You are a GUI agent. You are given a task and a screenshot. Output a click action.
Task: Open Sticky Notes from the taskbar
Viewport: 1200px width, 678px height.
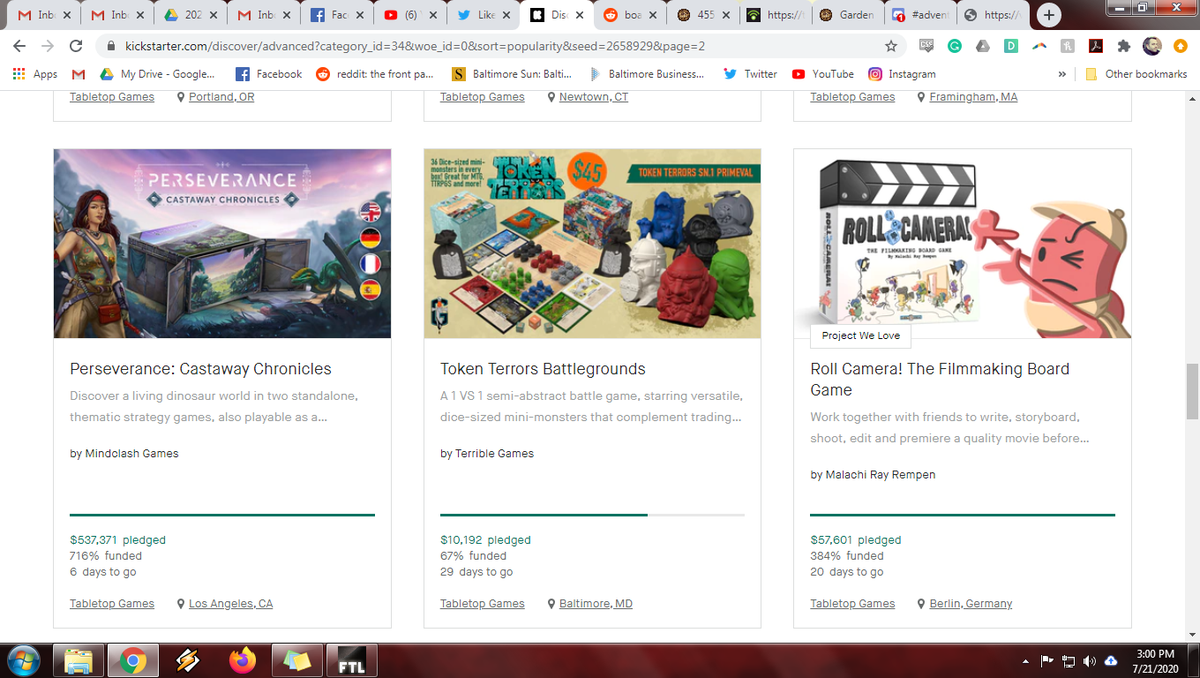(297, 660)
